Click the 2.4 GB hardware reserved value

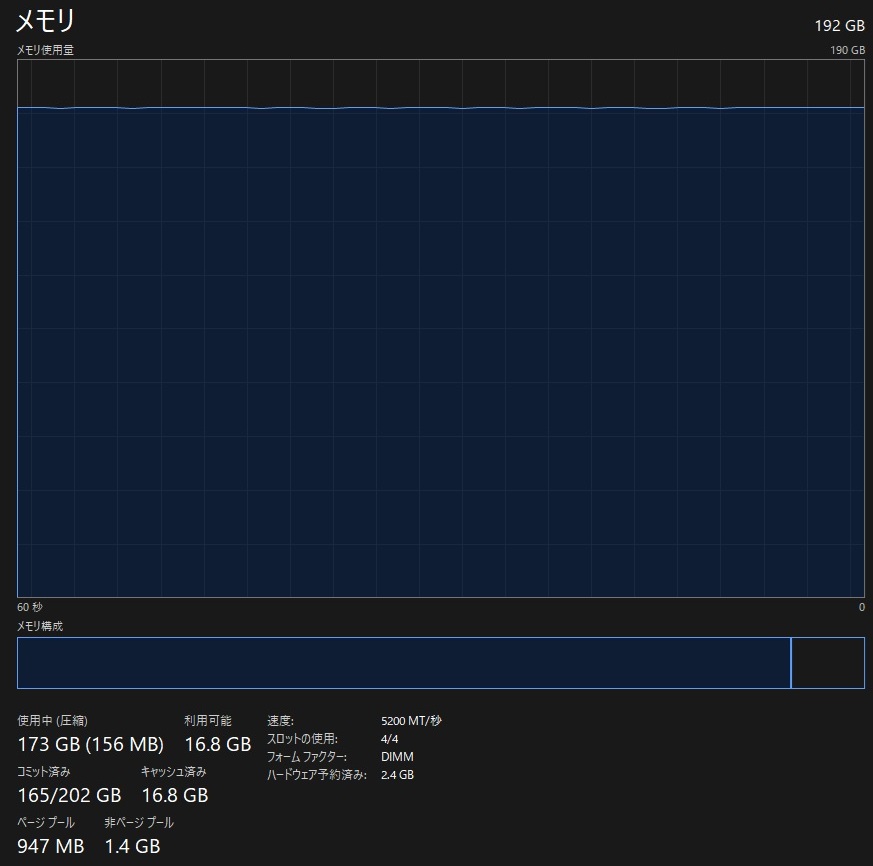(397, 775)
